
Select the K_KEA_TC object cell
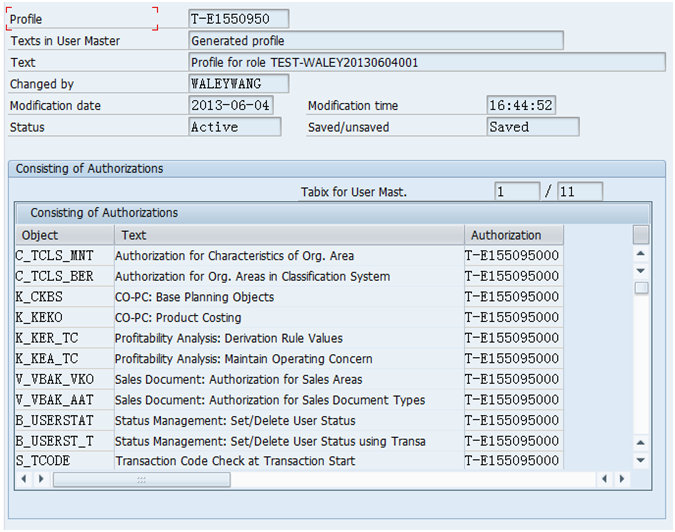click(64, 359)
